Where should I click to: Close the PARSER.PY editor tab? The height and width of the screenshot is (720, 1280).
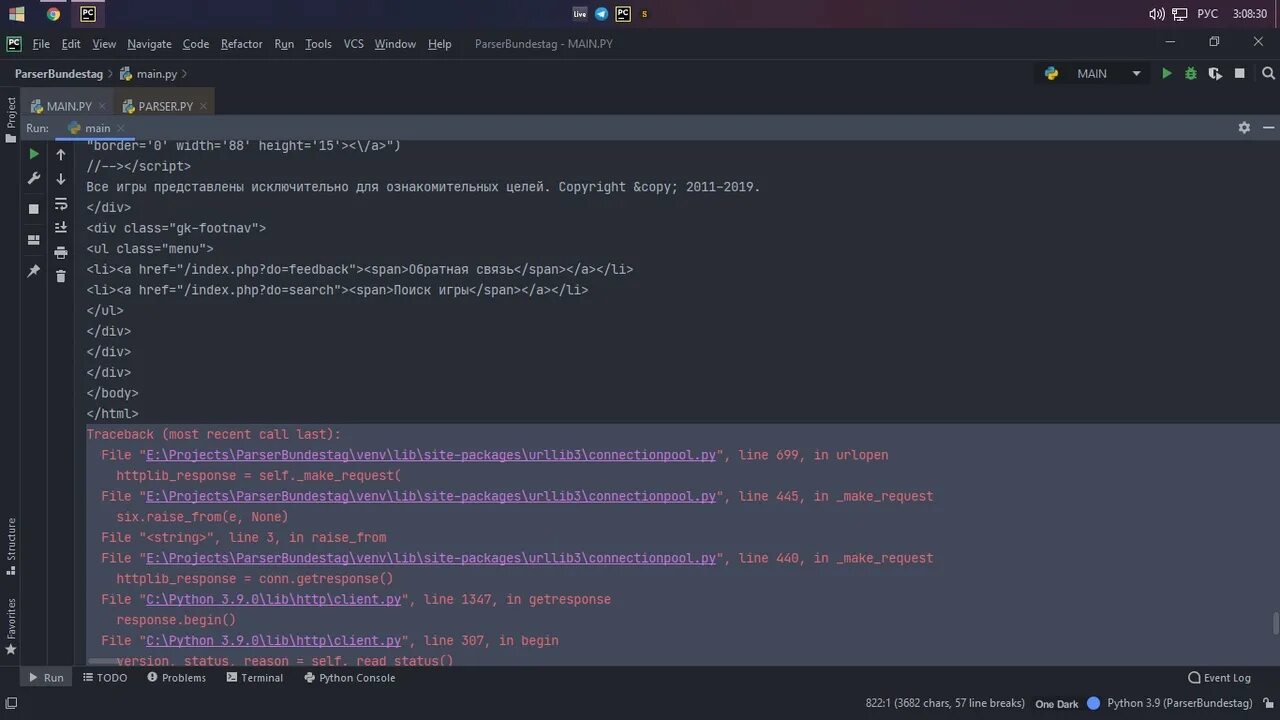click(203, 106)
